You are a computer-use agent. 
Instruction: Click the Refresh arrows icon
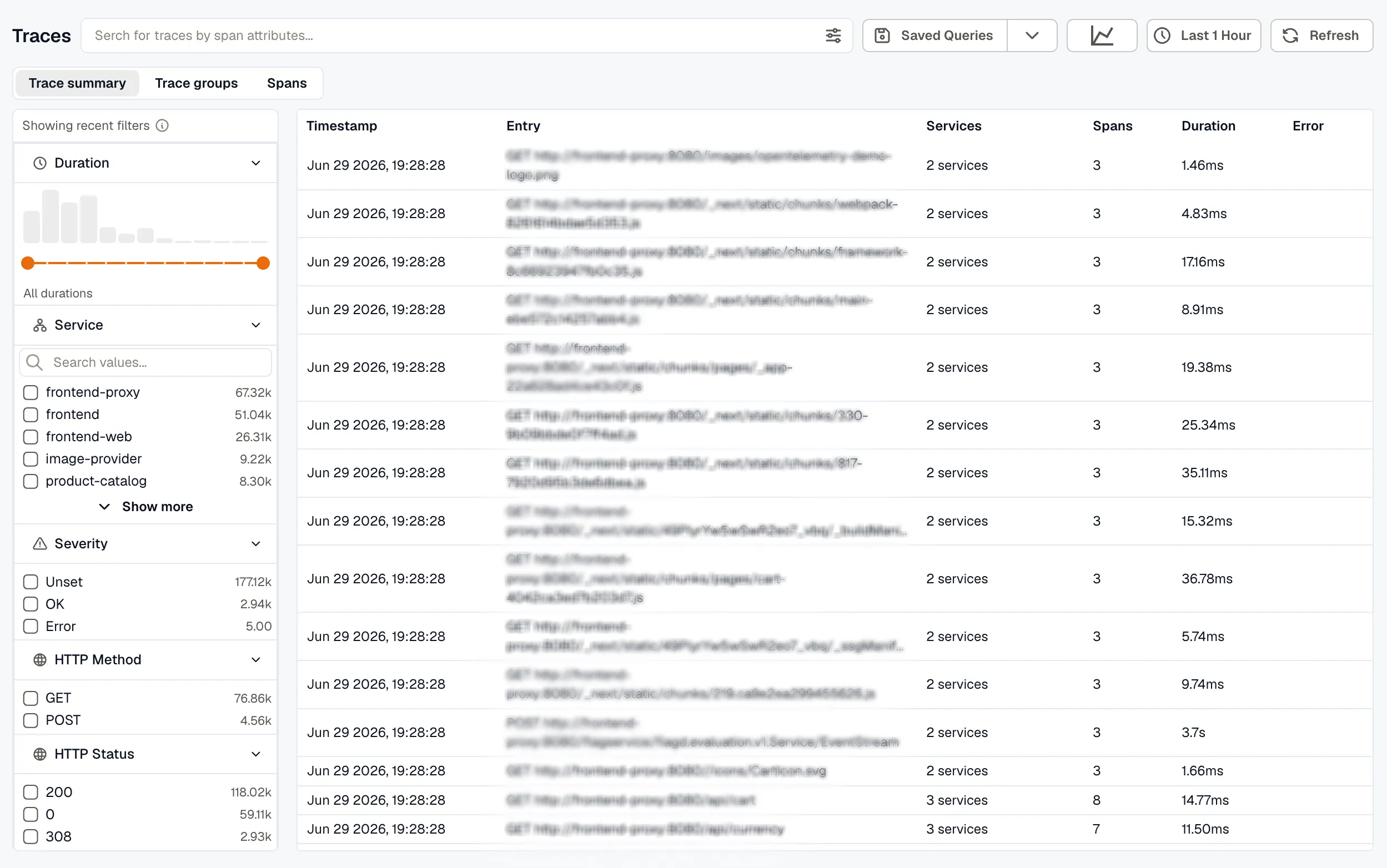[x=1290, y=36]
